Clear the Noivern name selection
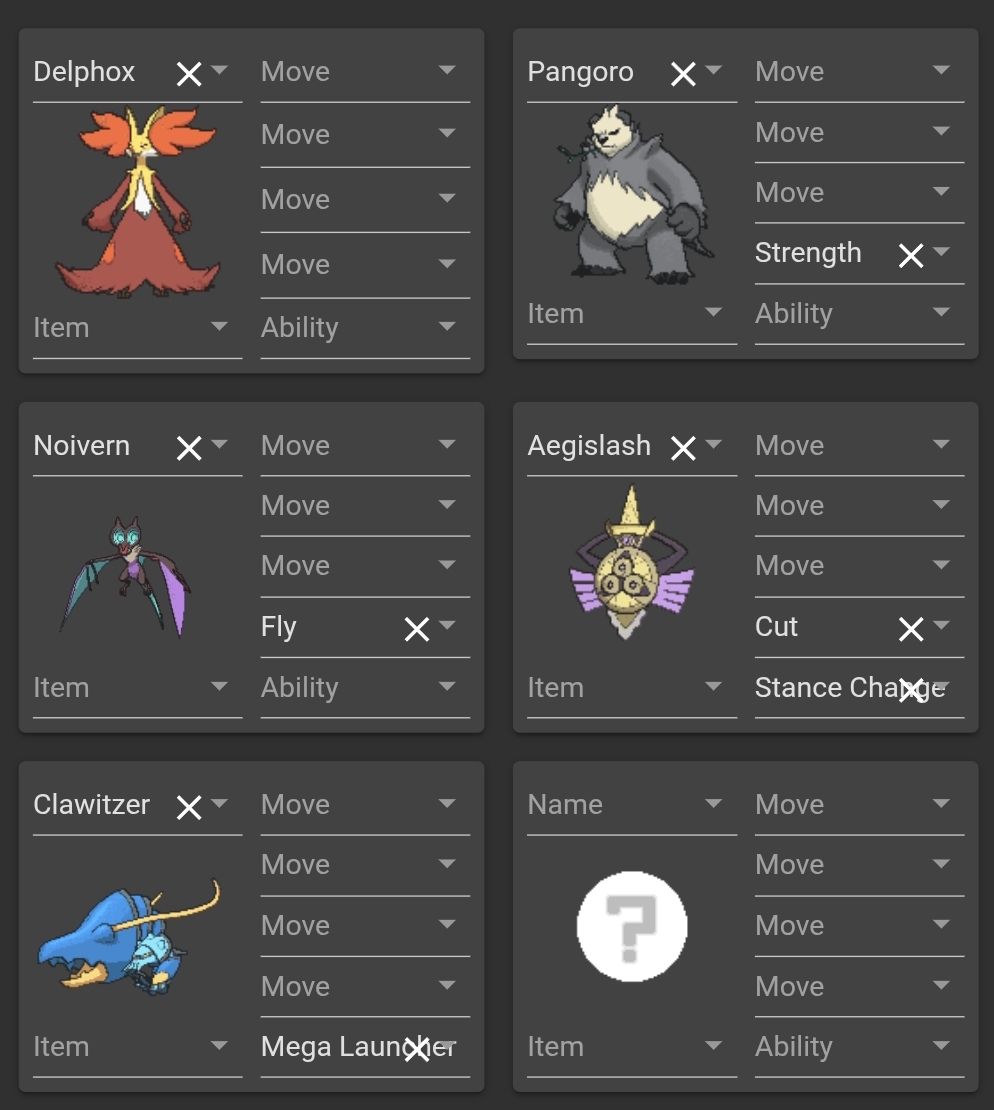994x1110 pixels. point(189,447)
